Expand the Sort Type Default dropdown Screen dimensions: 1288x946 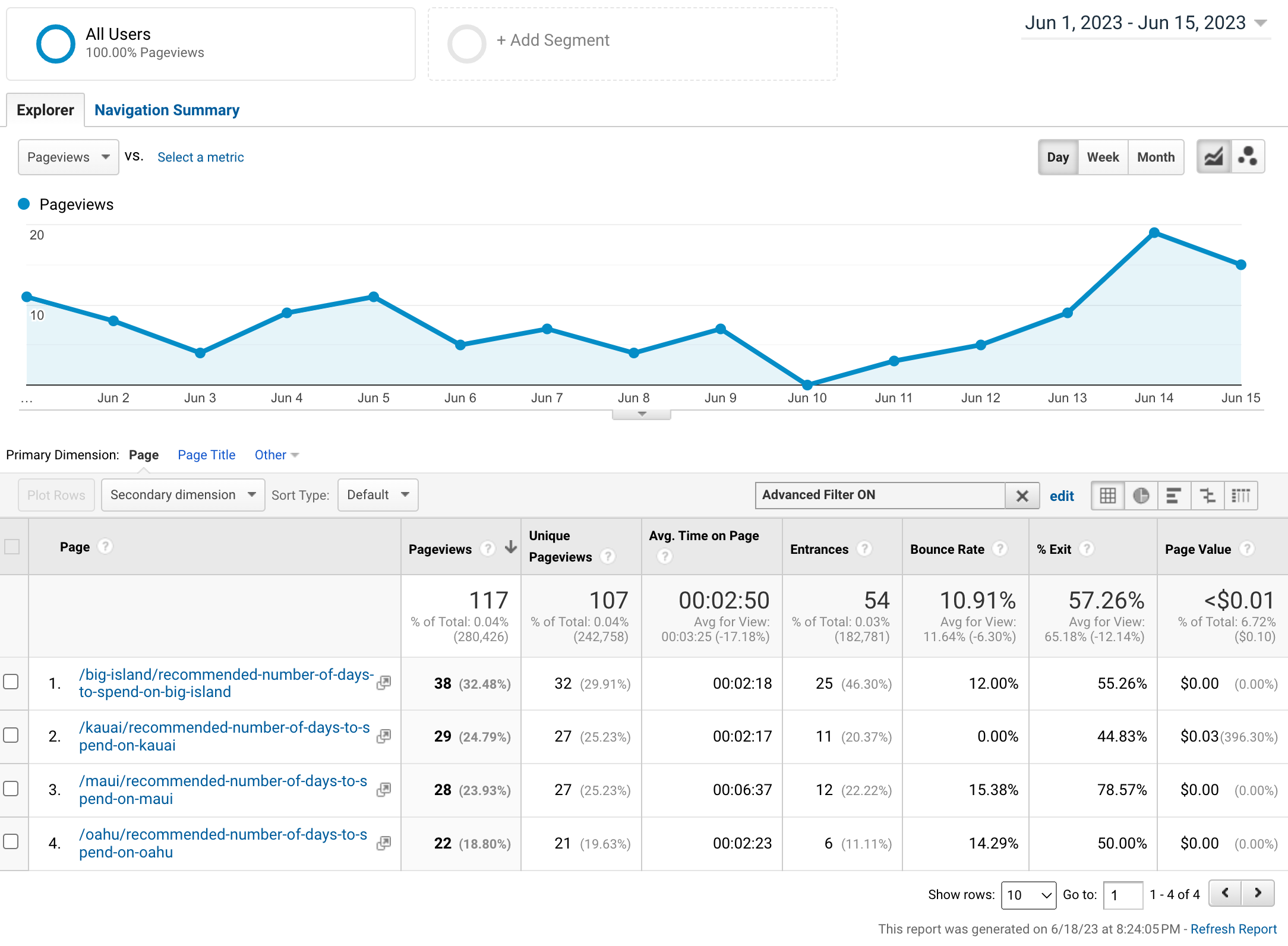pyautogui.click(x=378, y=495)
